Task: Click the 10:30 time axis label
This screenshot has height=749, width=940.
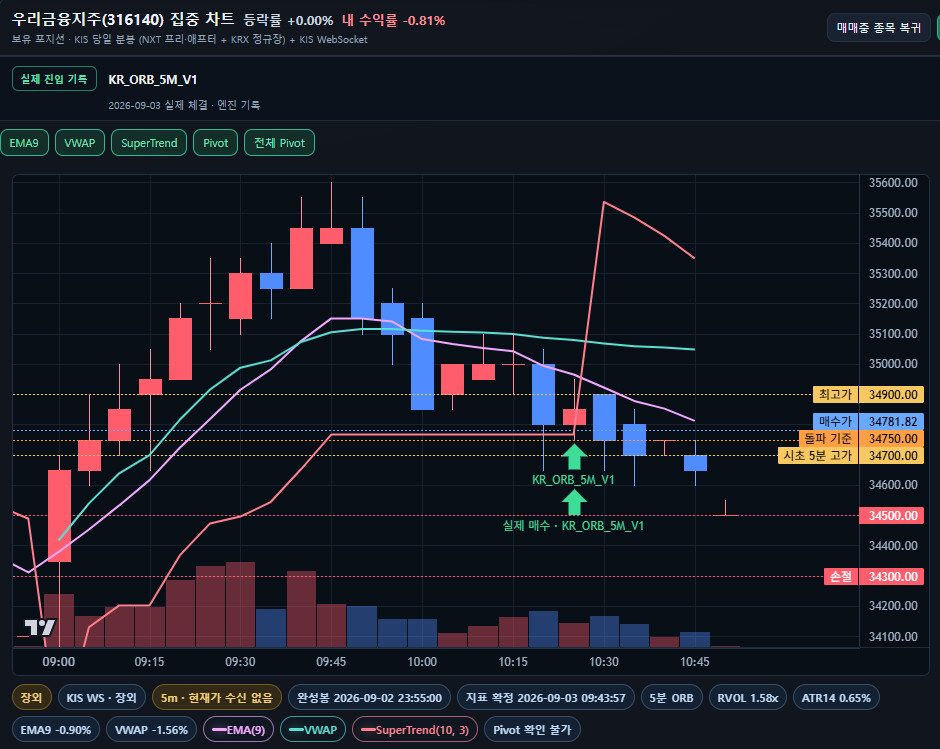Action: coord(604,661)
